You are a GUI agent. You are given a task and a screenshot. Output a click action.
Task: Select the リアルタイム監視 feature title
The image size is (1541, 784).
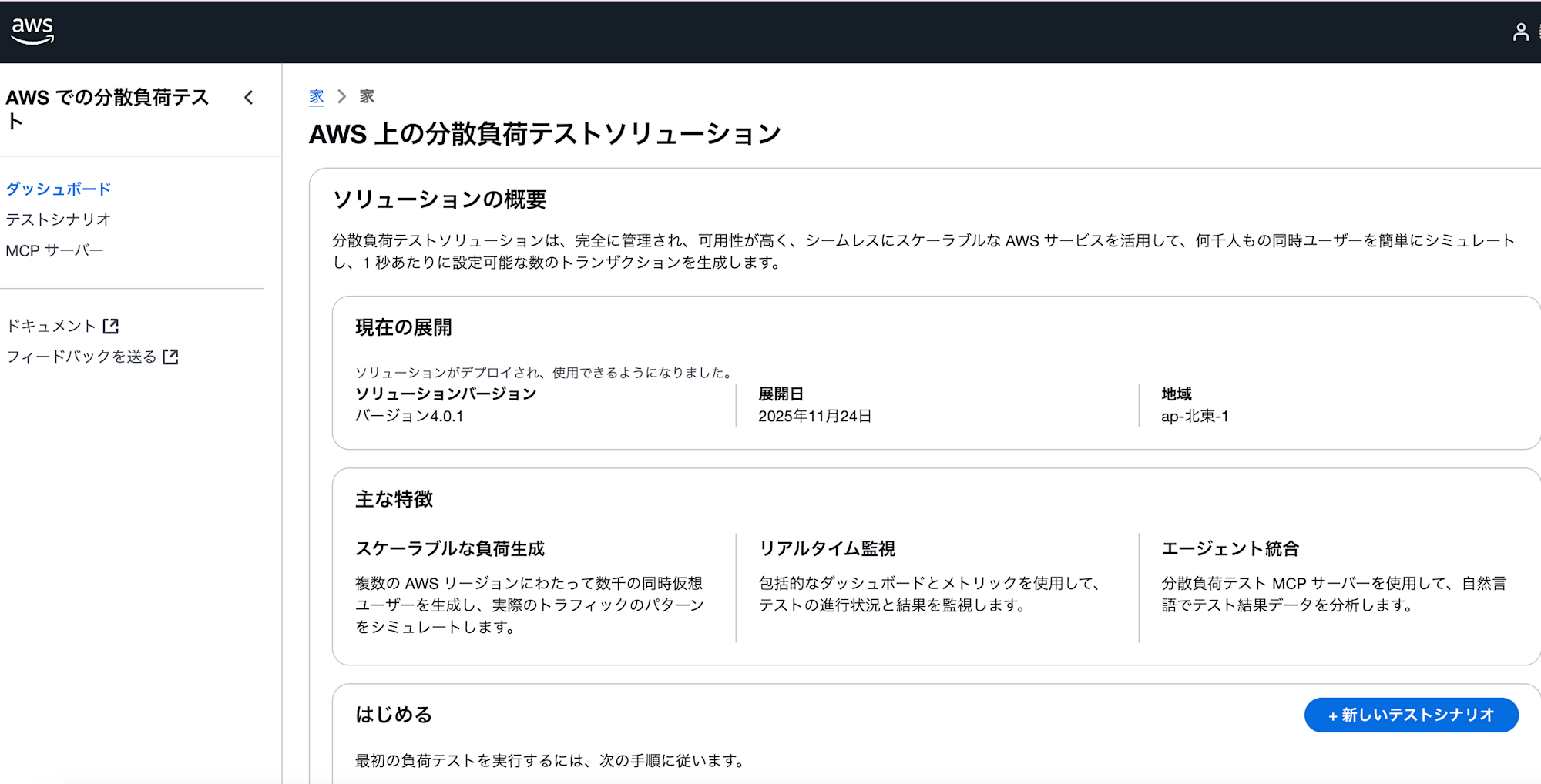(x=827, y=548)
